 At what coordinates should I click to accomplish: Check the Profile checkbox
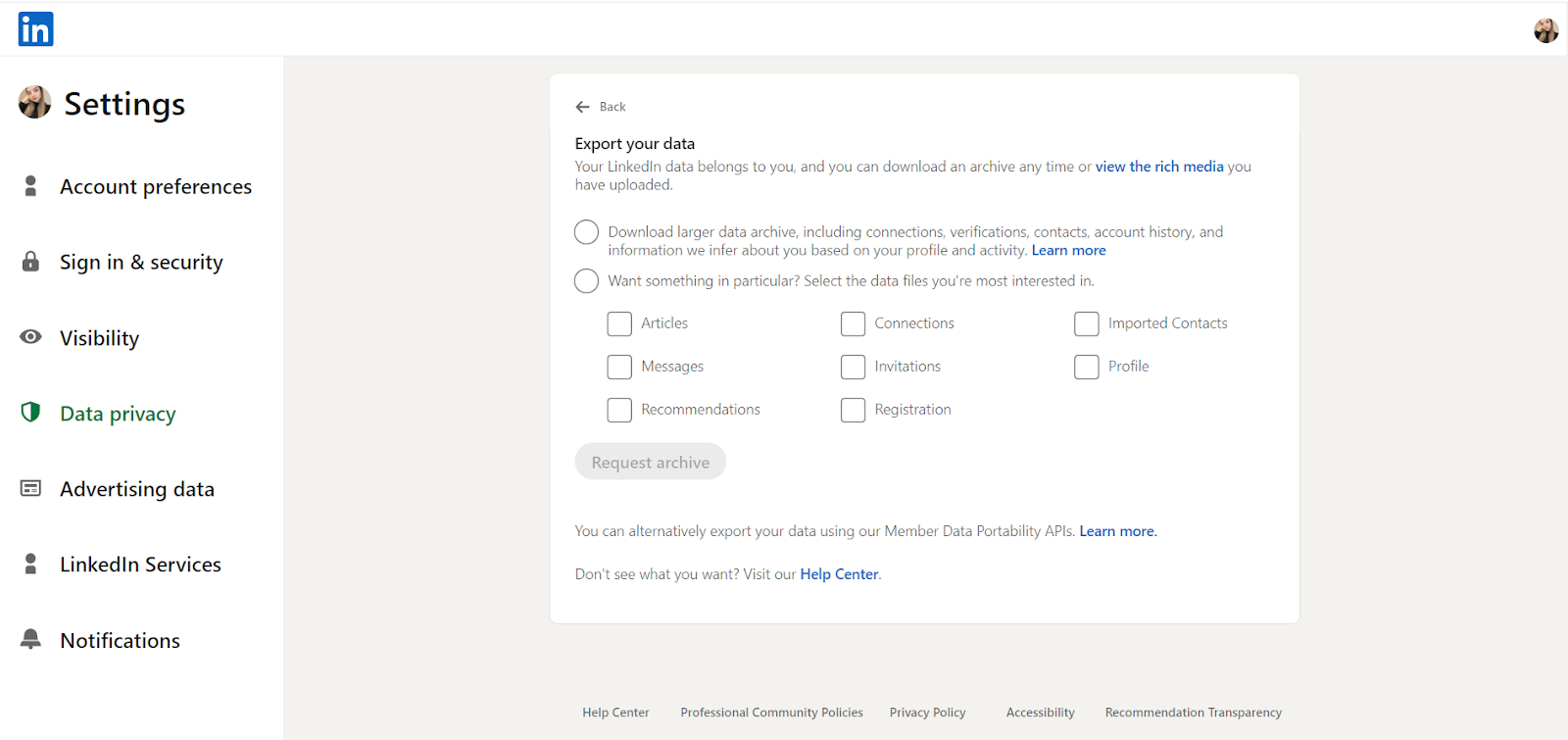(1086, 367)
